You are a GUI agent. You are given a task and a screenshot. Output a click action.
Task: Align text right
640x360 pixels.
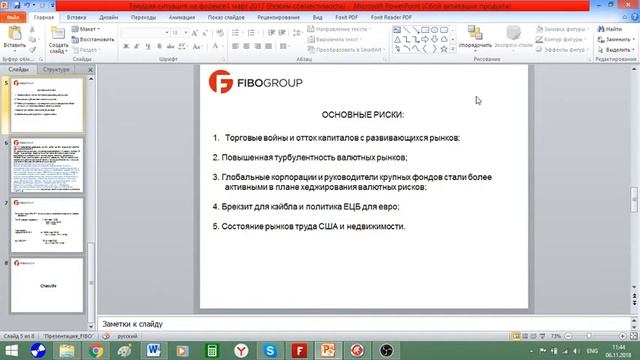(x=258, y=46)
